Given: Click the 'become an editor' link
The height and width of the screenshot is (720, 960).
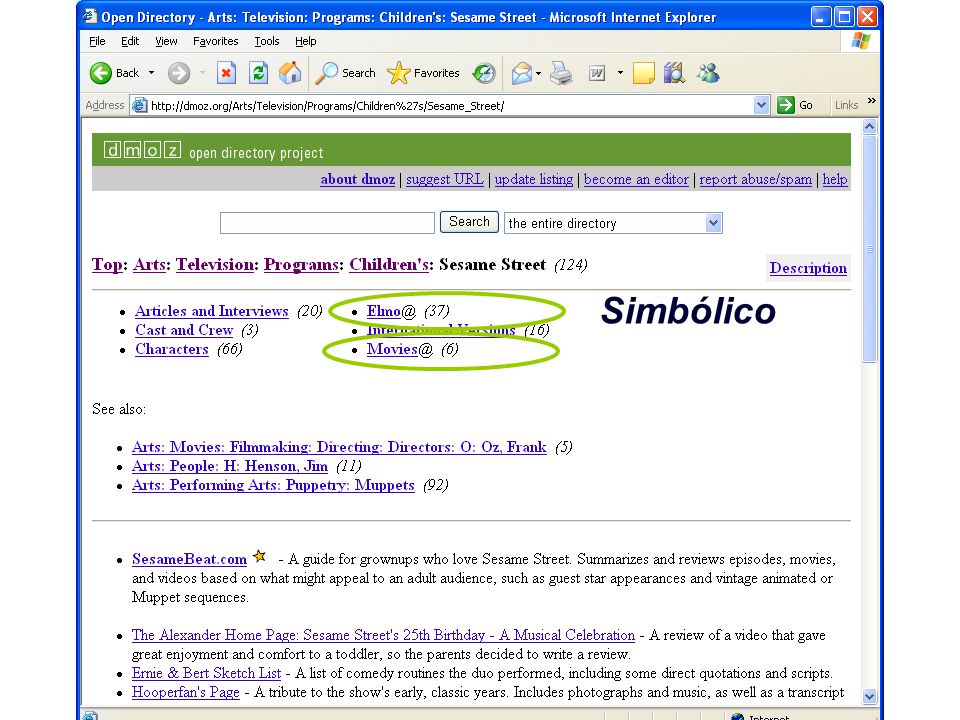Looking at the screenshot, I should click(637, 179).
